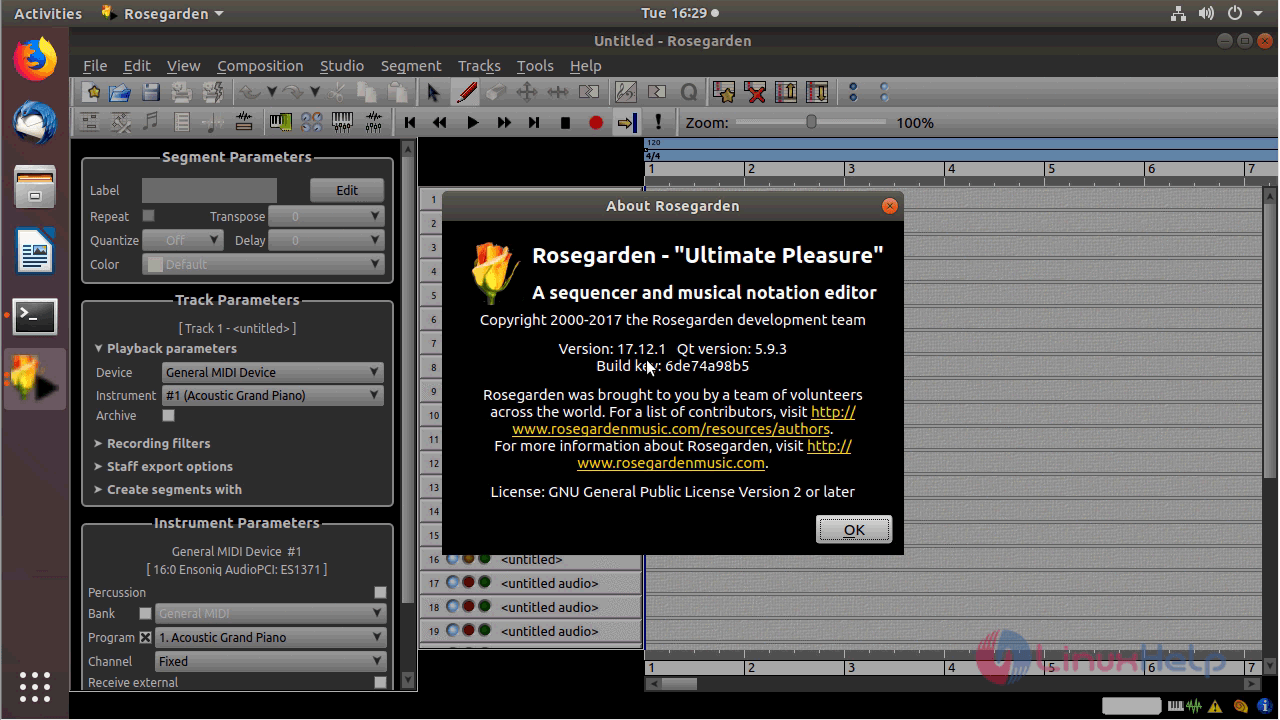Open the Quantize dropdown showing Off
The height and width of the screenshot is (720, 1280).
(x=182, y=240)
